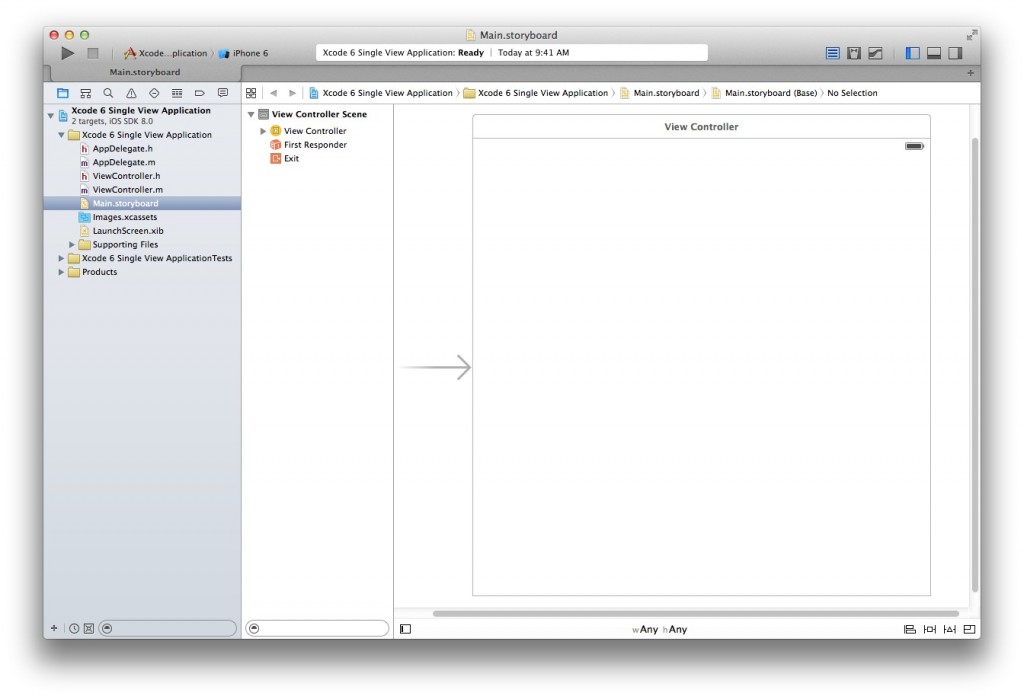Screen dimensions: 1024x699
Task: Toggle the document outline view
Action: coord(404,628)
